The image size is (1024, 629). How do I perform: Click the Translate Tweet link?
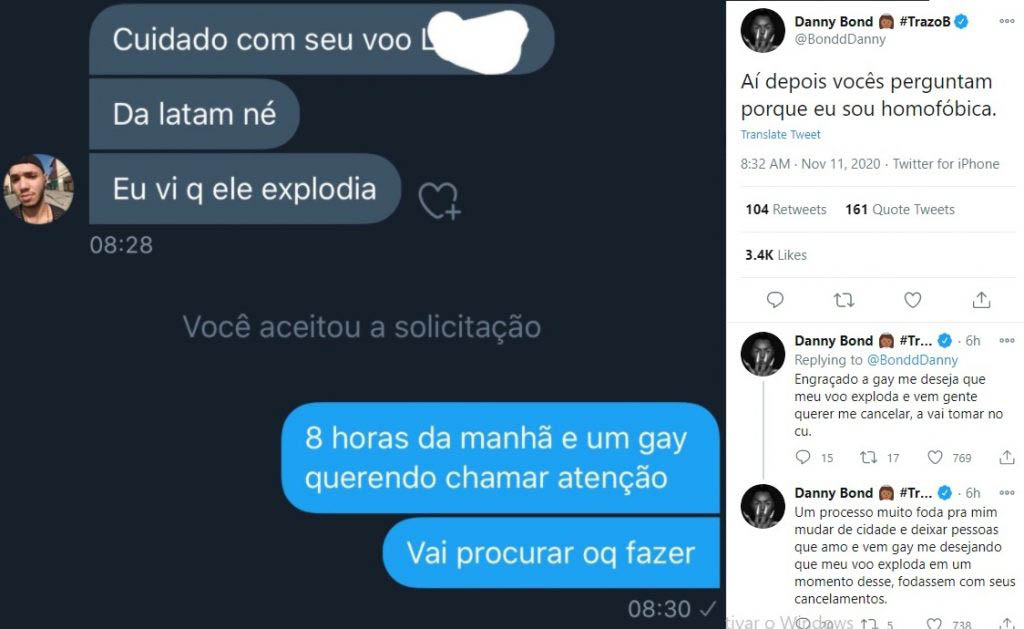[780, 135]
